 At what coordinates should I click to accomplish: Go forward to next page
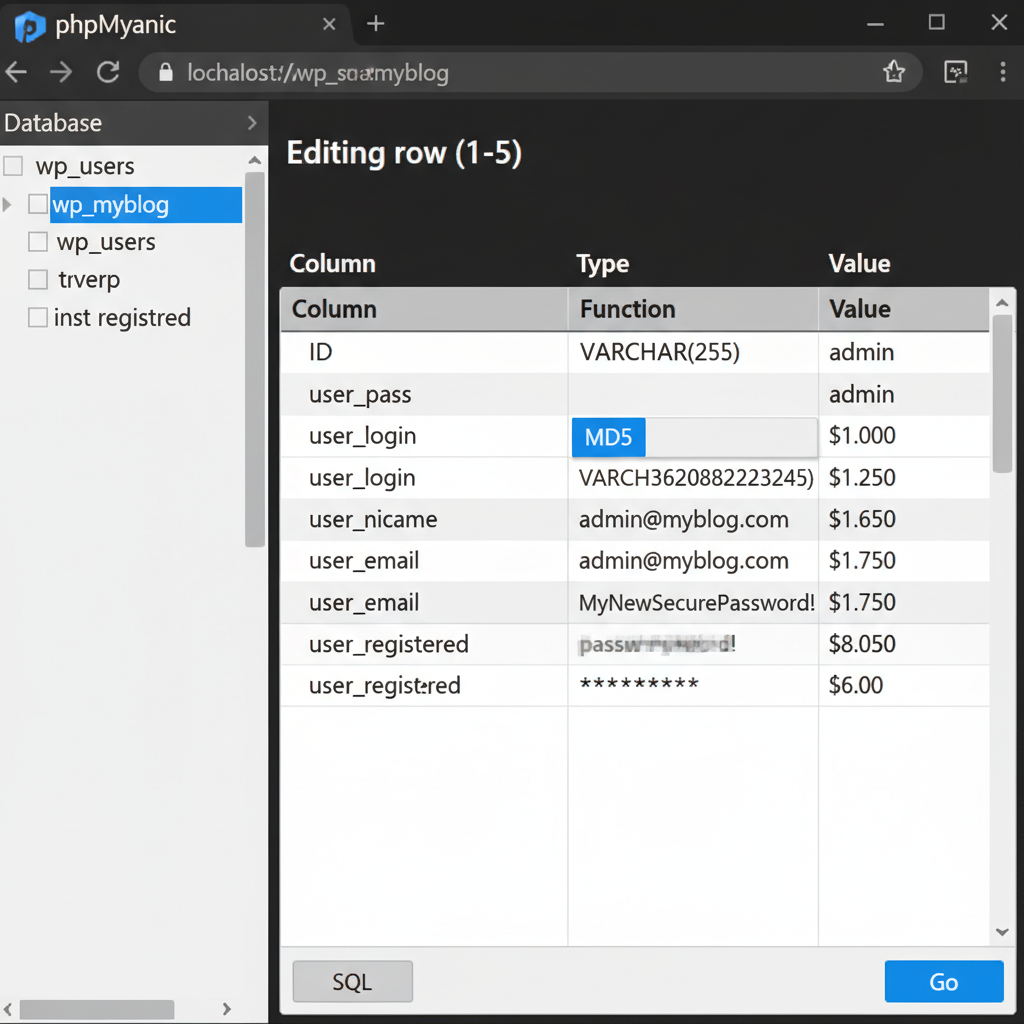(61, 72)
